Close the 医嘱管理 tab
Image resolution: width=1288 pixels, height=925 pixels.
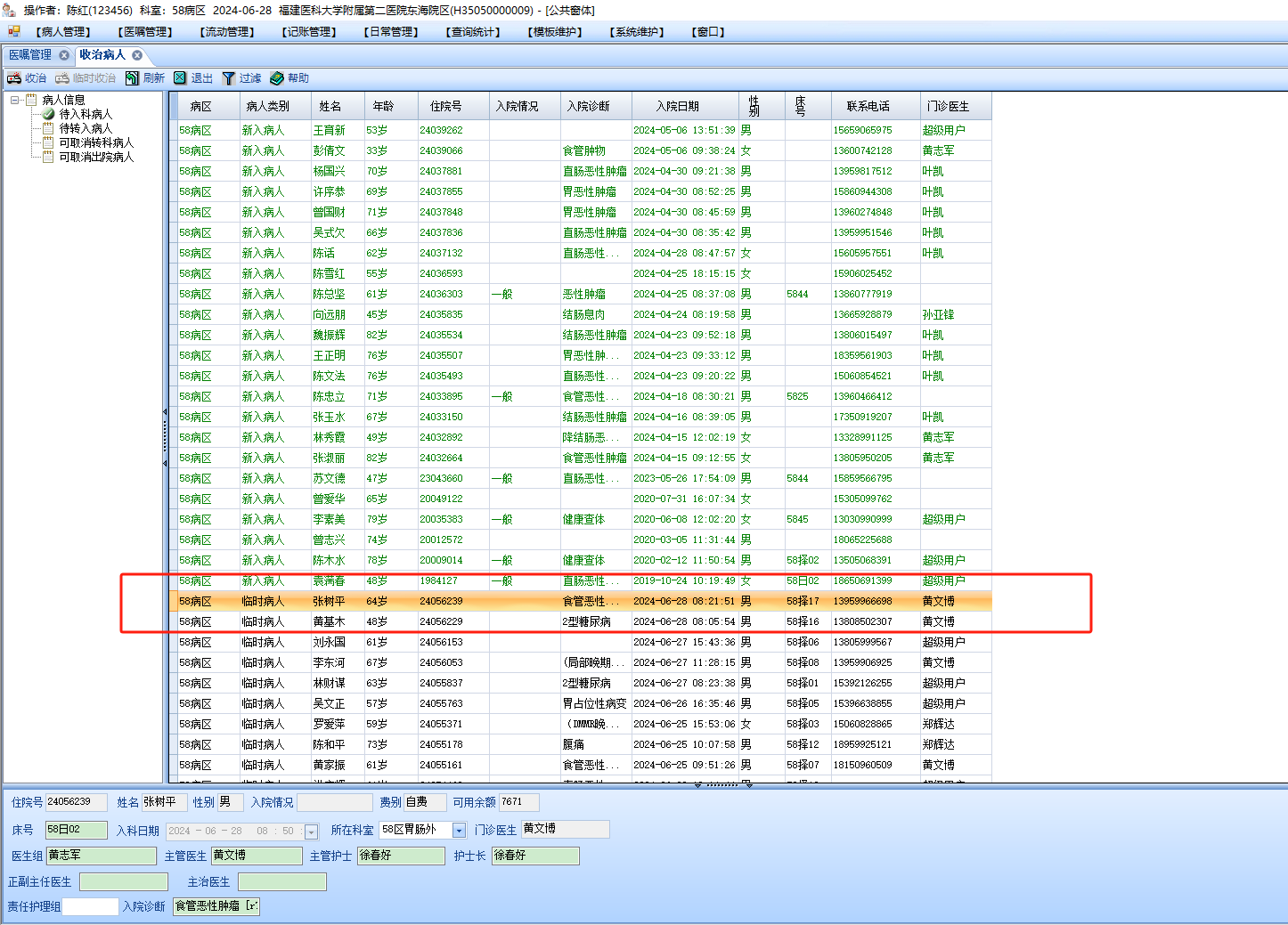64,55
